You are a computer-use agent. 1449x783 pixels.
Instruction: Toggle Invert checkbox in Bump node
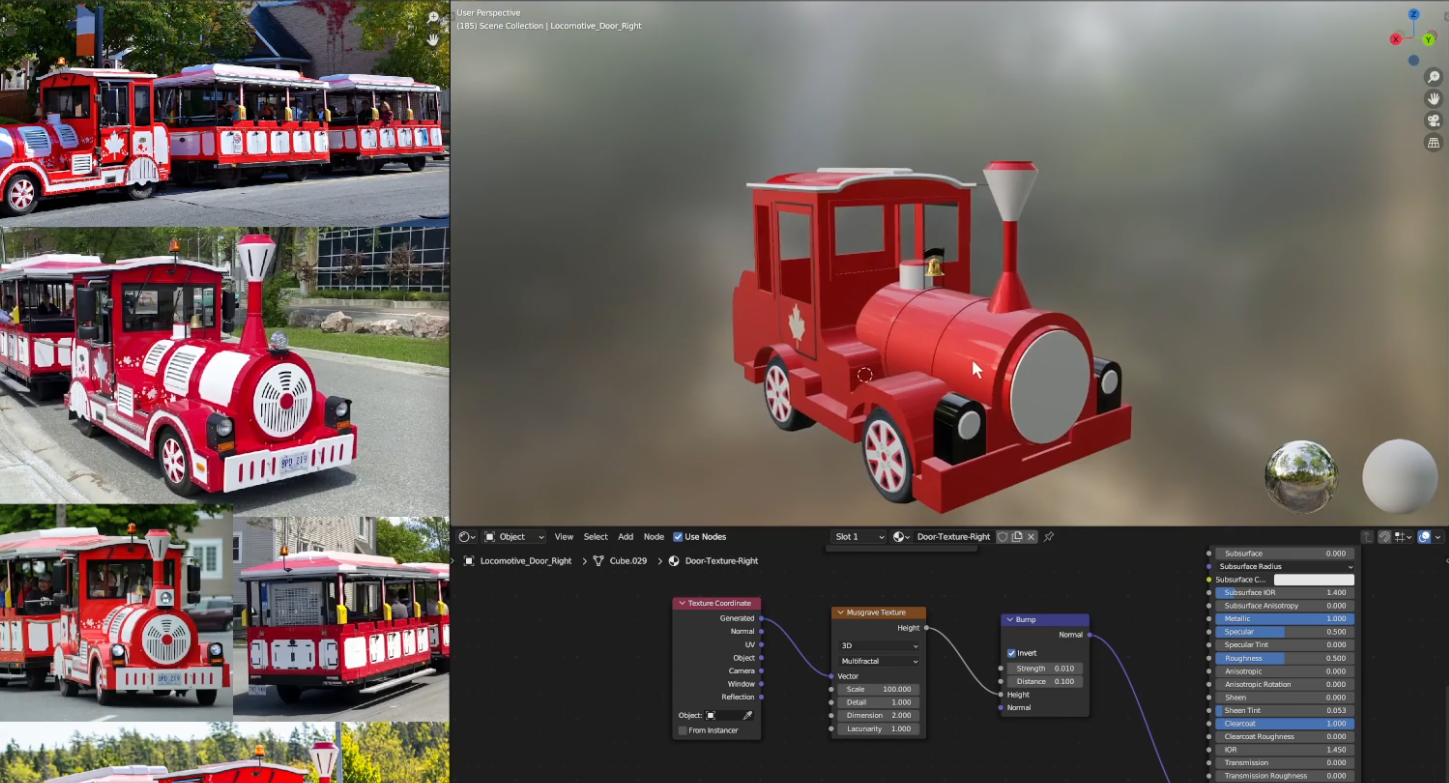pyautogui.click(x=1012, y=653)
